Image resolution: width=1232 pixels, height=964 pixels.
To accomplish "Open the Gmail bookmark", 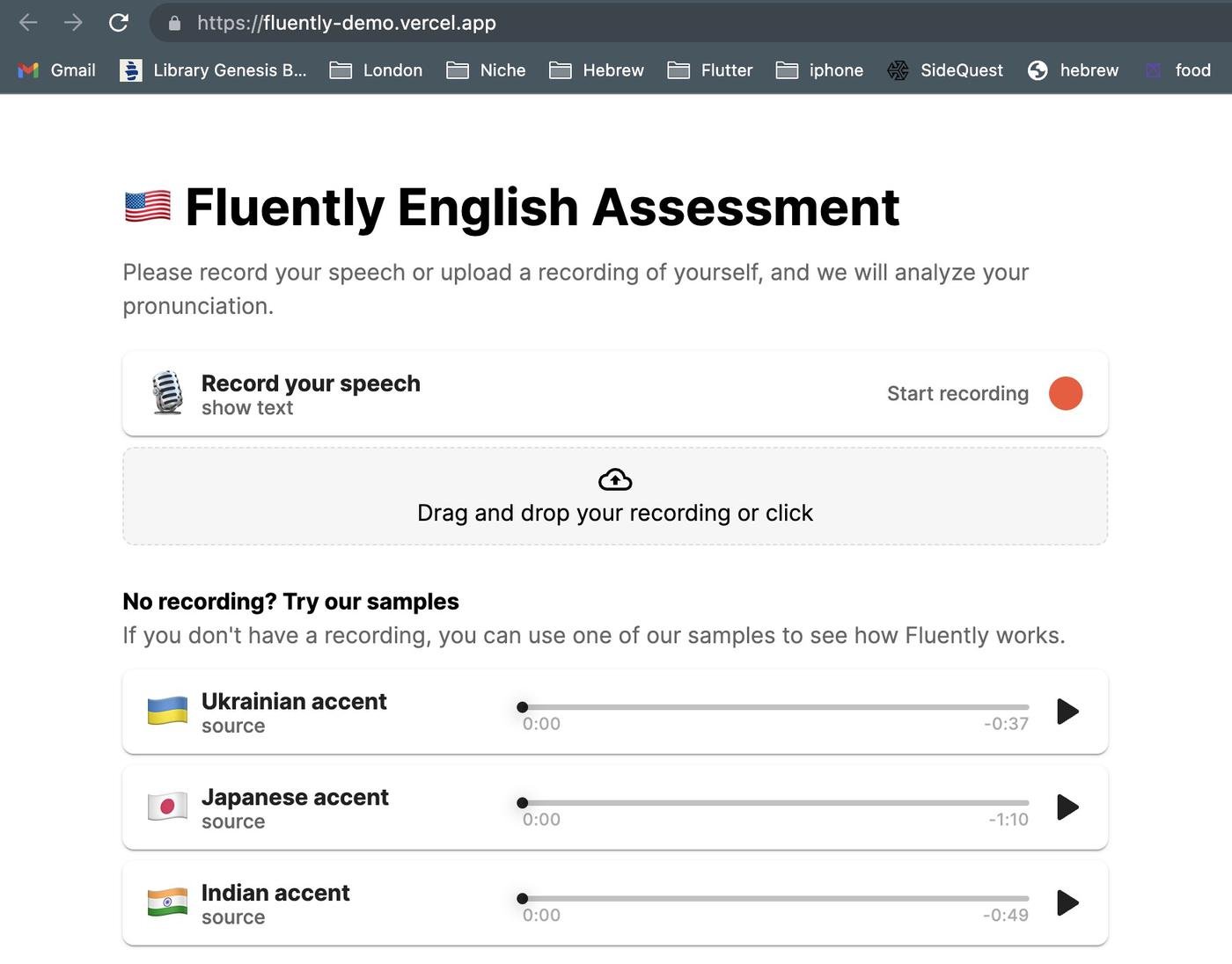I will (57, 70).
